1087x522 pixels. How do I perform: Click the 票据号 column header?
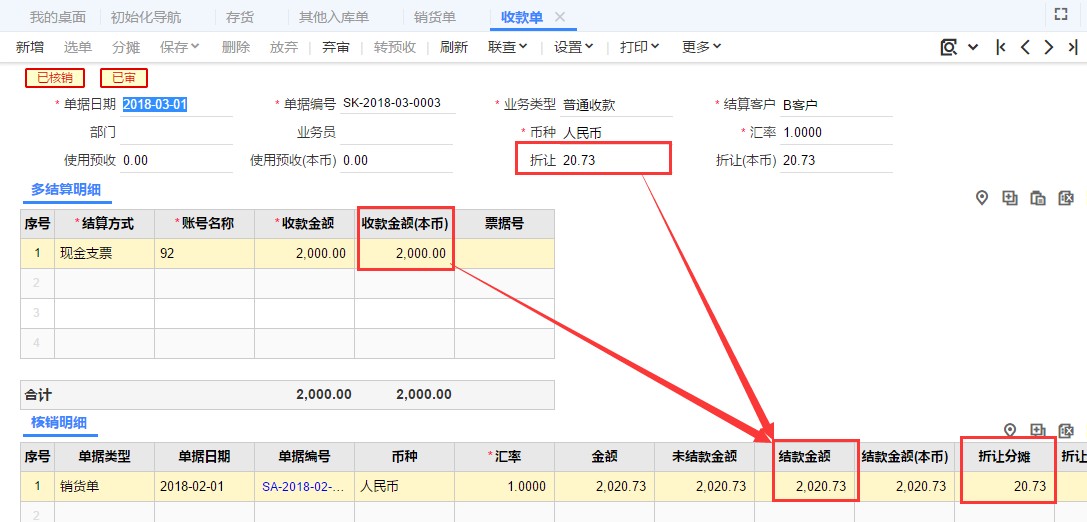[504, 224]
